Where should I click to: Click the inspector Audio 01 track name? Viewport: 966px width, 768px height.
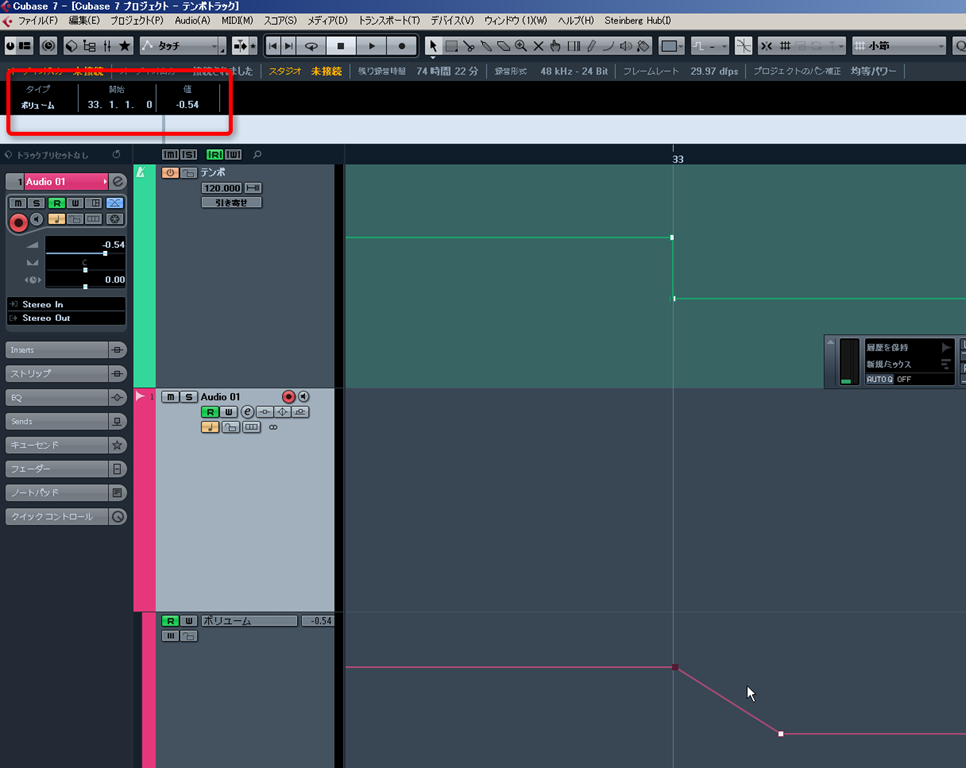[65, 182]
